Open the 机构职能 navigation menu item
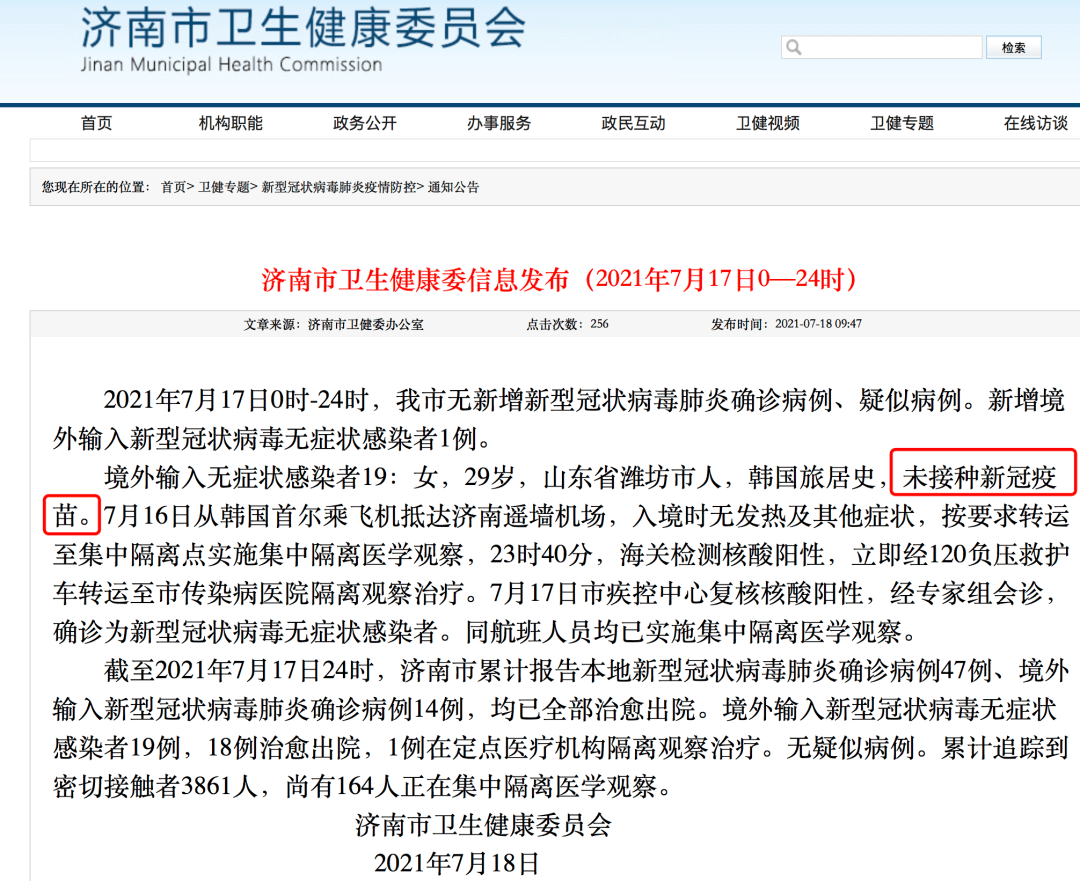 pyautogui.click(x=230, y=122)
